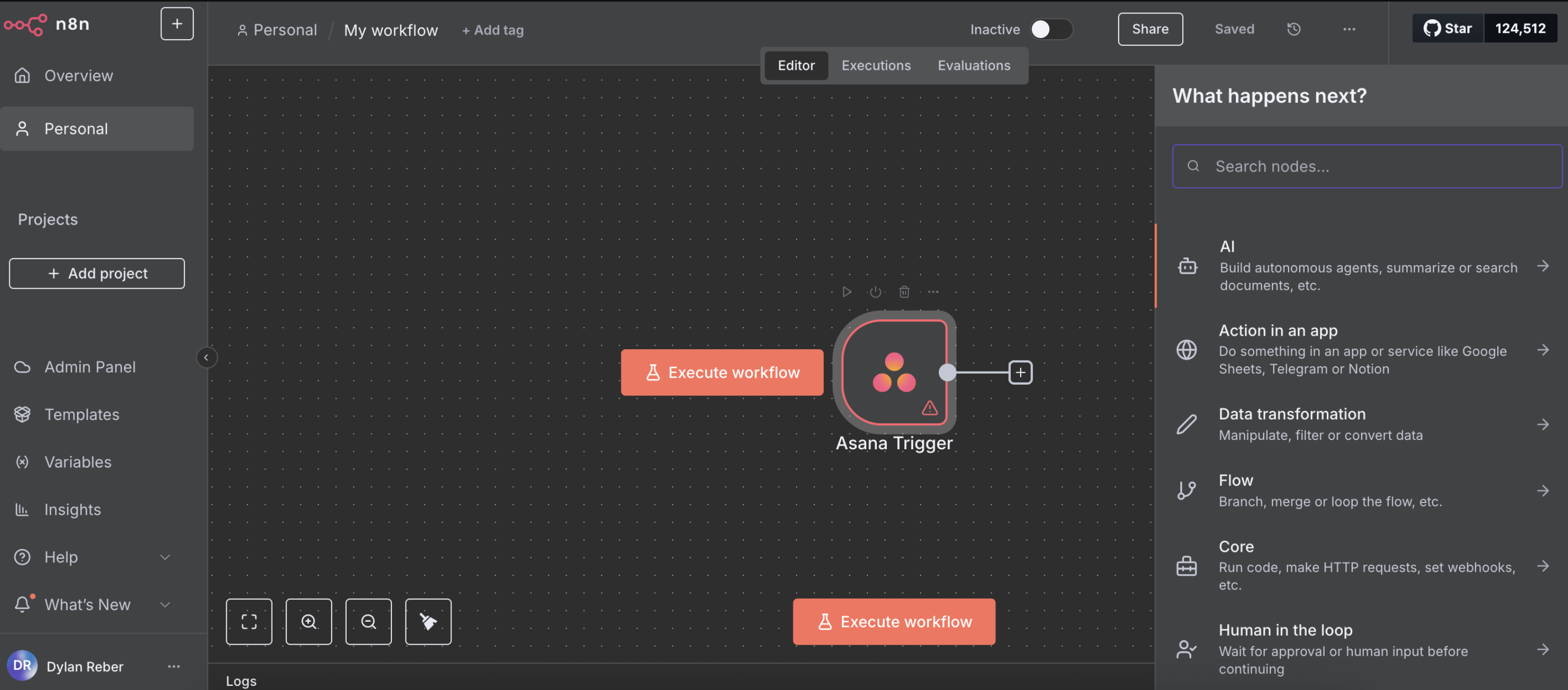The width and height of the screenshot is (1568, 690).
Task: Open Asana Trigger node options with its ellipsis icon
Action: 933,292
